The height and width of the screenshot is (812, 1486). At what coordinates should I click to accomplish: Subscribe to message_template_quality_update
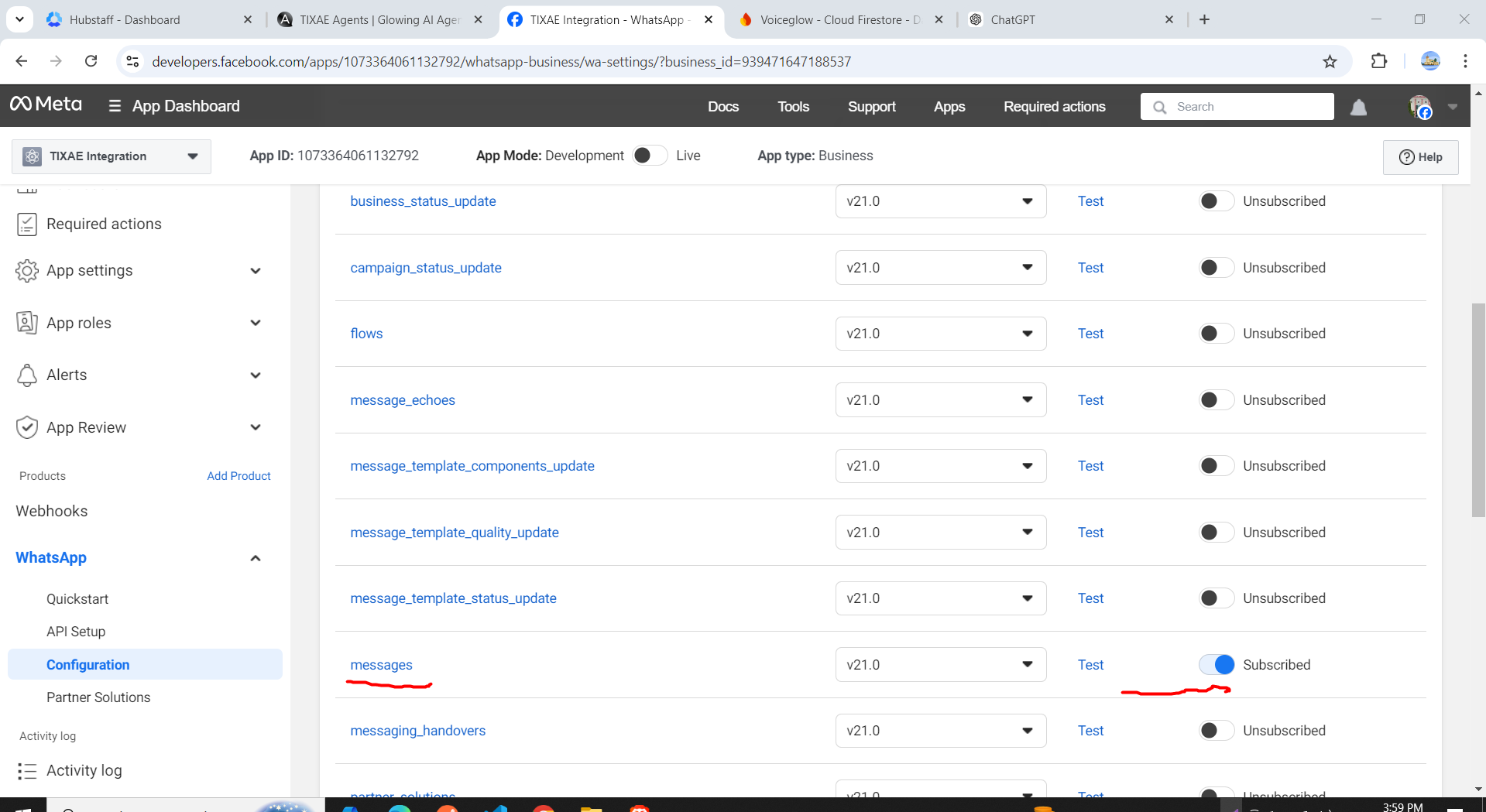[x=1216, y=533]
